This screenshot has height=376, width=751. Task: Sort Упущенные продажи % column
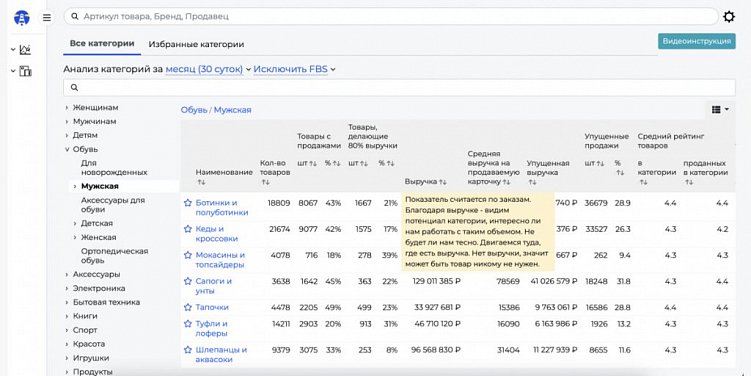[620, 172]
